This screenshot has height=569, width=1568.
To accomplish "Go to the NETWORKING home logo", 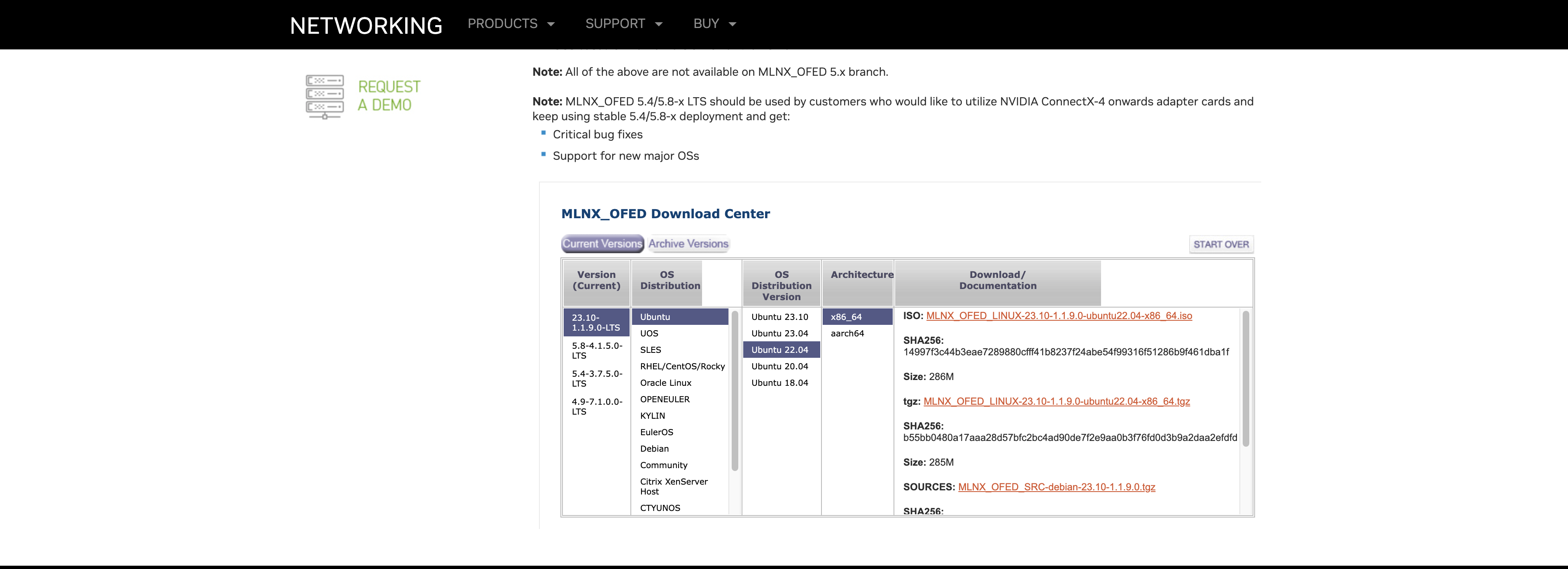I will click(x=366, y=26).
